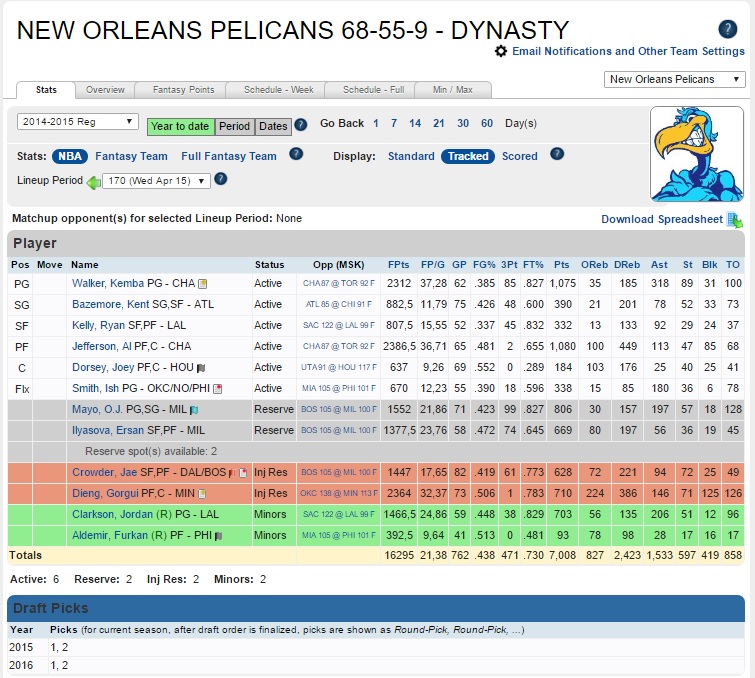The height and width of the screenshot is (678, 755).
Task: Click the 'Reserve spot(s) available: 2' row
Action: (376, 451)
